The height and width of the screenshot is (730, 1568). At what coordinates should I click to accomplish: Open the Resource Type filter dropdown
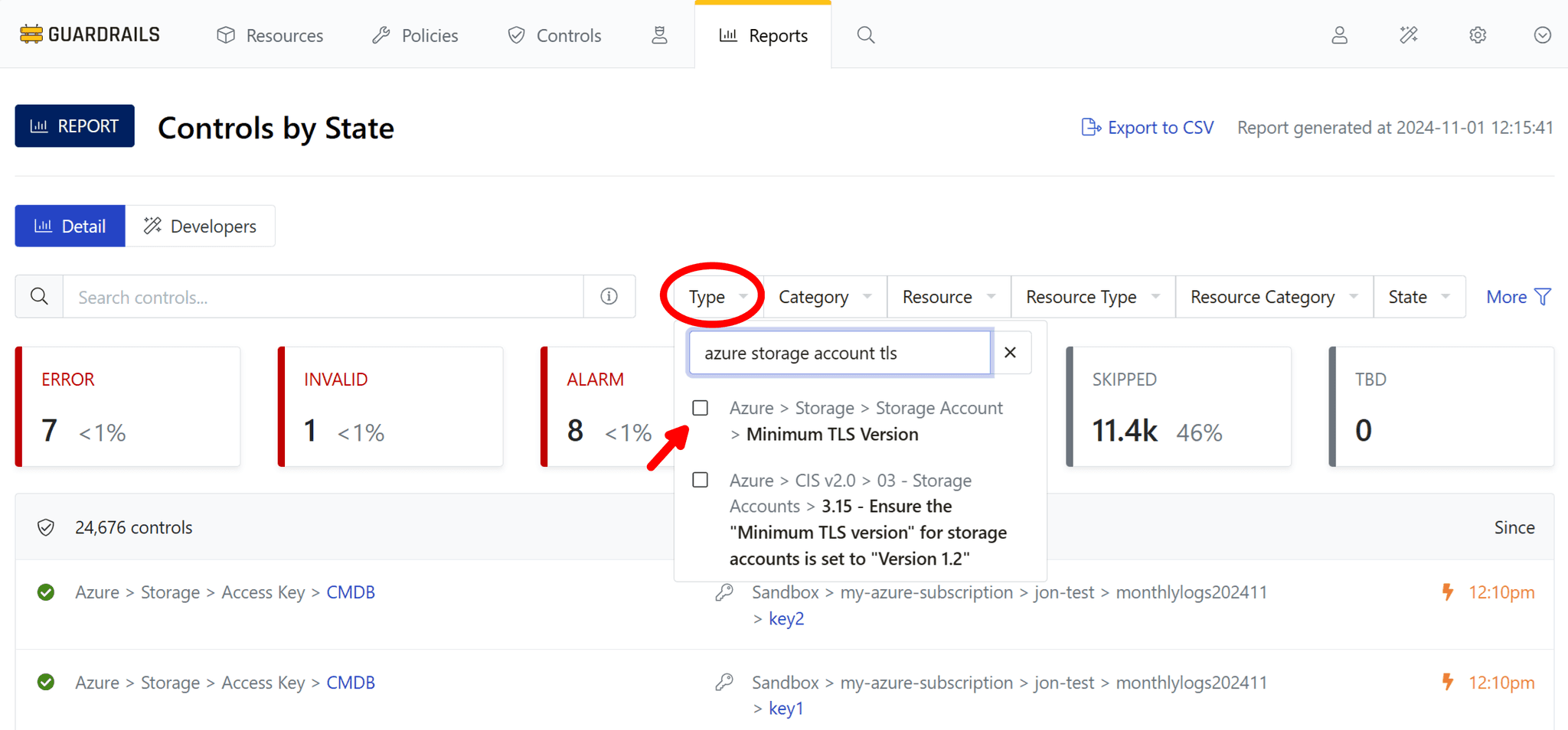1093,296
